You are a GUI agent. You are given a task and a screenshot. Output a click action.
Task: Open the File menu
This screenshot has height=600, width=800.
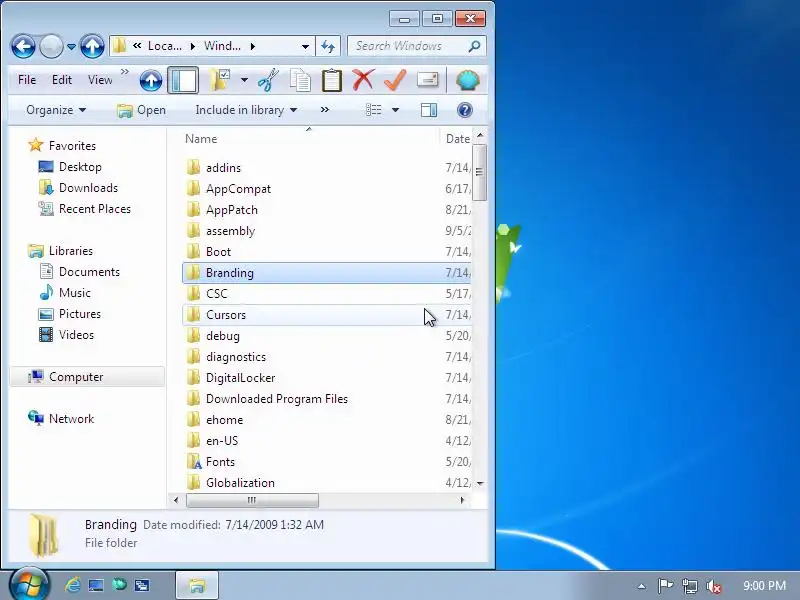27,80
